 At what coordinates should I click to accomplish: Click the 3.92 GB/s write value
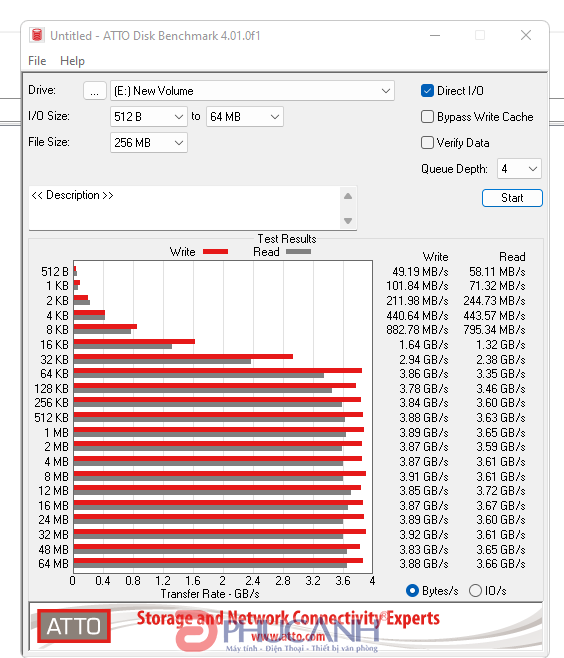click(x=423, y=535)
